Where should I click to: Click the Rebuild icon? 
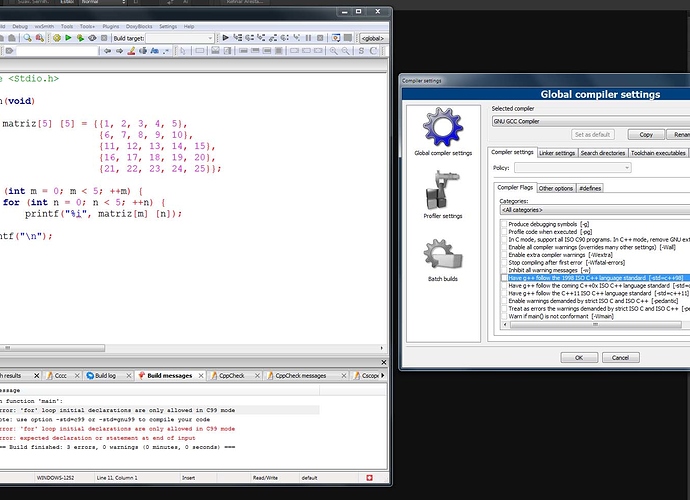click(92, 38)
